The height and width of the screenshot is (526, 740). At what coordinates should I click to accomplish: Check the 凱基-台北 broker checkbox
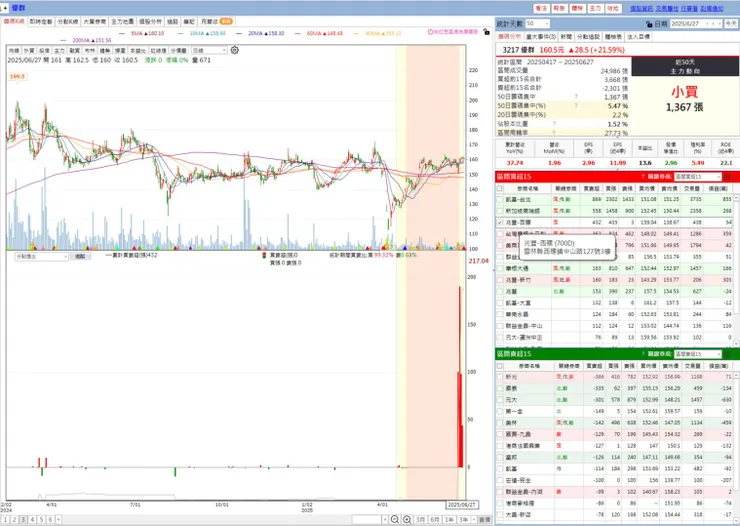point(500,200)
